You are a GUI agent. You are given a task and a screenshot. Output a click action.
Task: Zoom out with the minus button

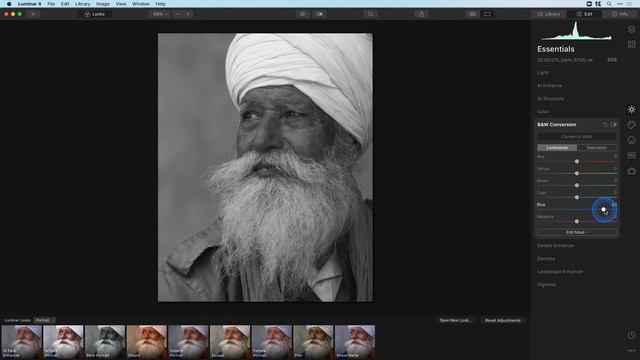click(178, 14)
